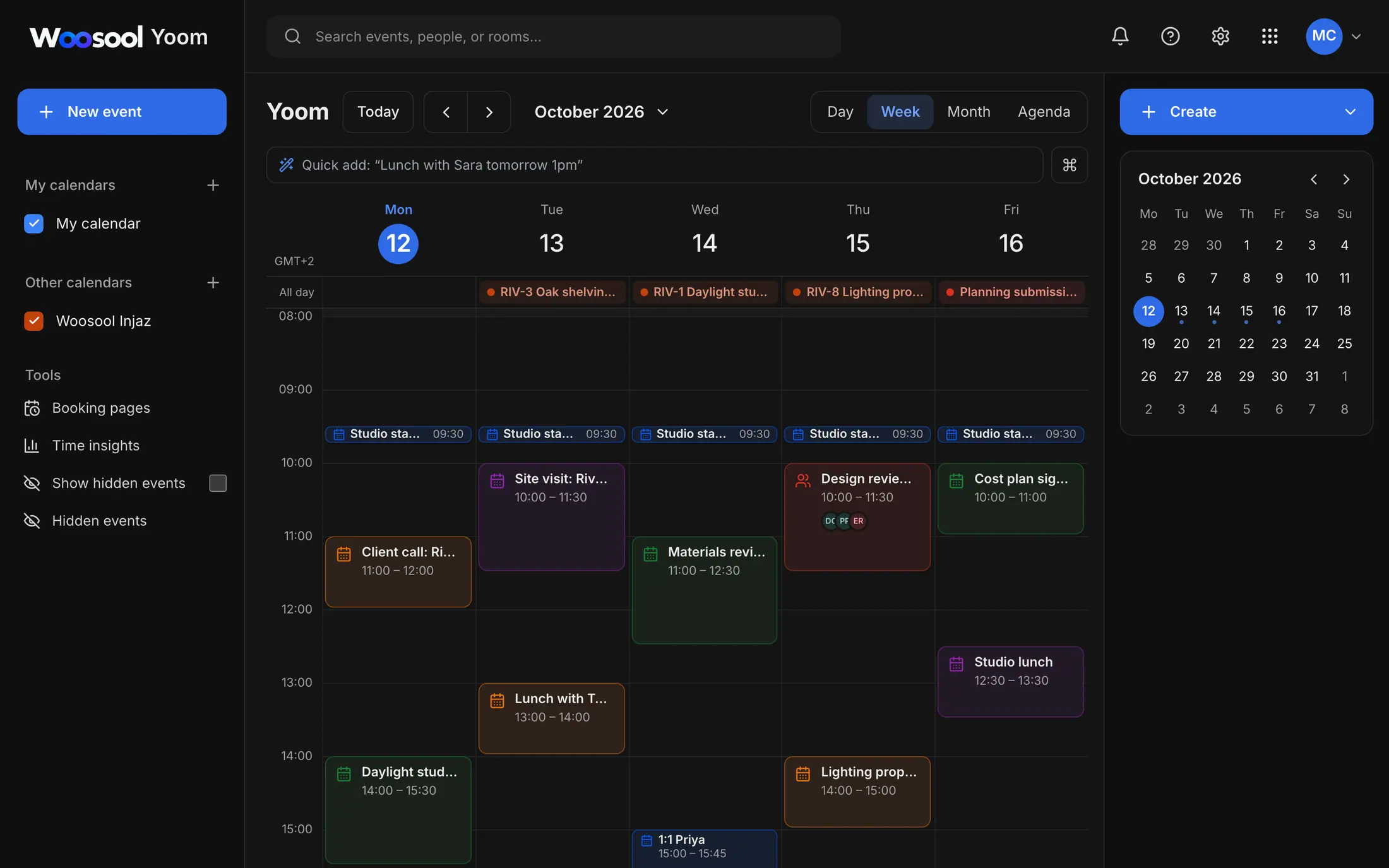Click the Quick add input field
The image size is (1389, 868).
(655, 165)
